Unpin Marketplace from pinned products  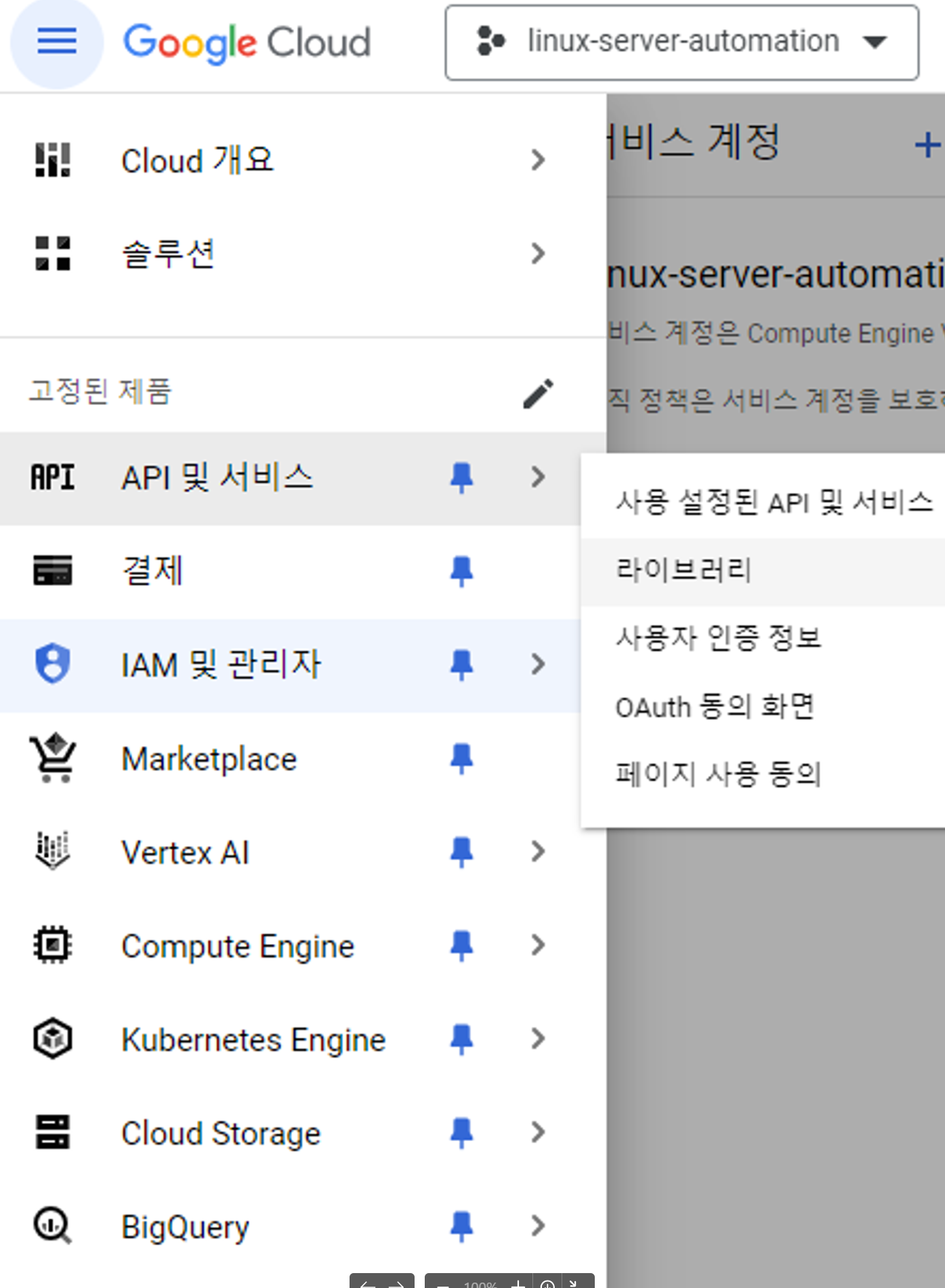[x=461, y=758]
